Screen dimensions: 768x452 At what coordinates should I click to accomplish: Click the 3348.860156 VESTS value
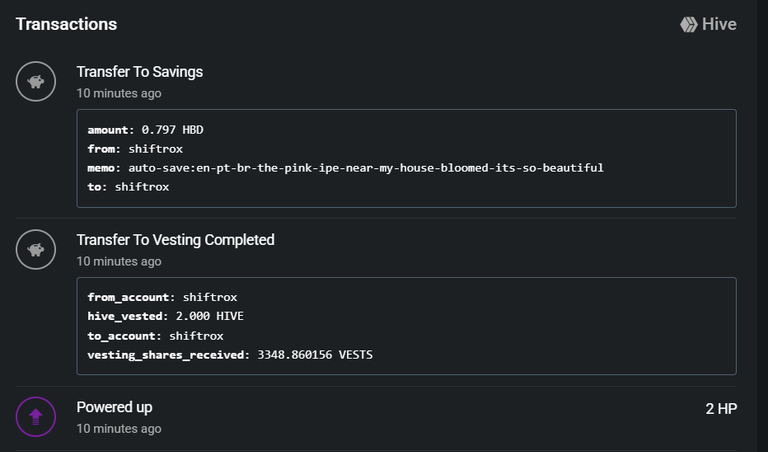315,355
